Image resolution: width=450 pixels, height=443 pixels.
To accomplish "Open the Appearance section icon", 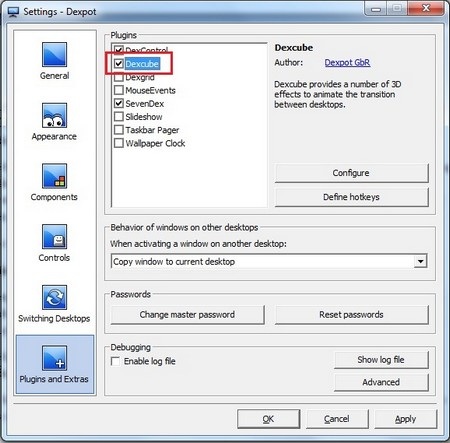I will coord(54,115).
